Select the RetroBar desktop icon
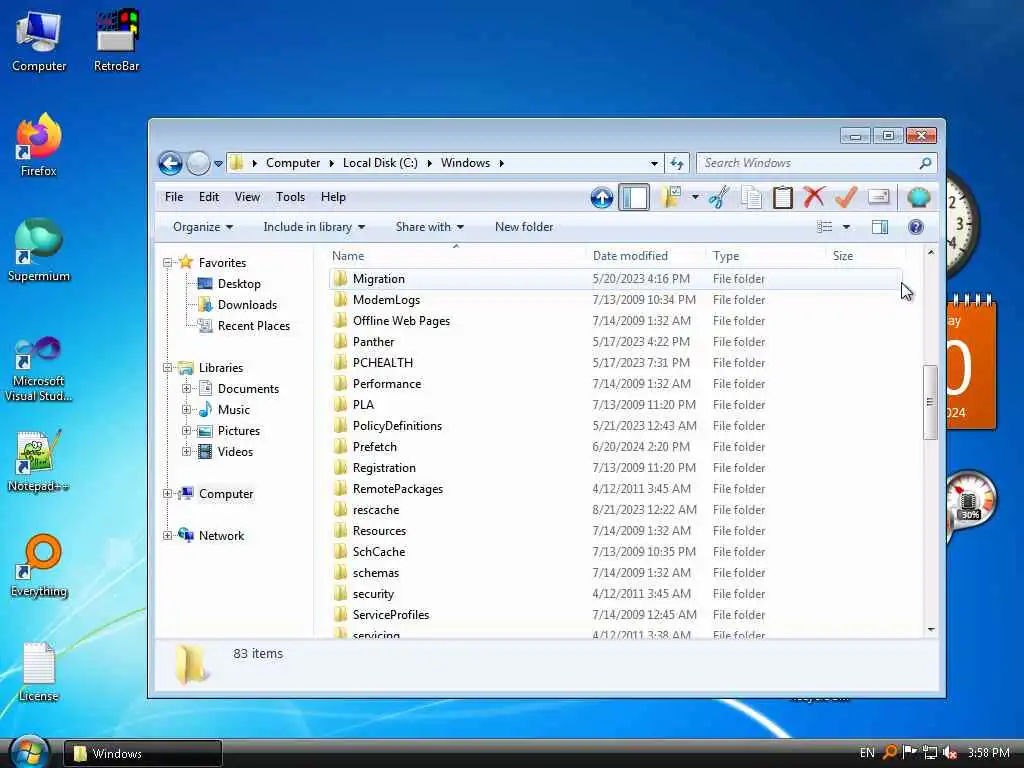1024x768 pixels. 116,40
